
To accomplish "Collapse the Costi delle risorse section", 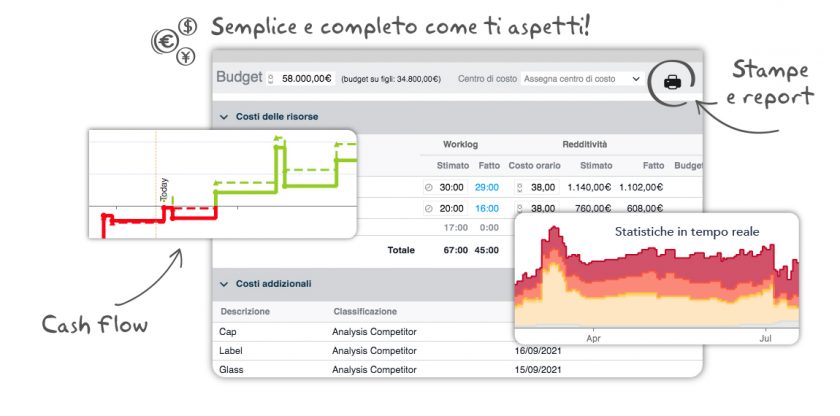I will [224, 117].
